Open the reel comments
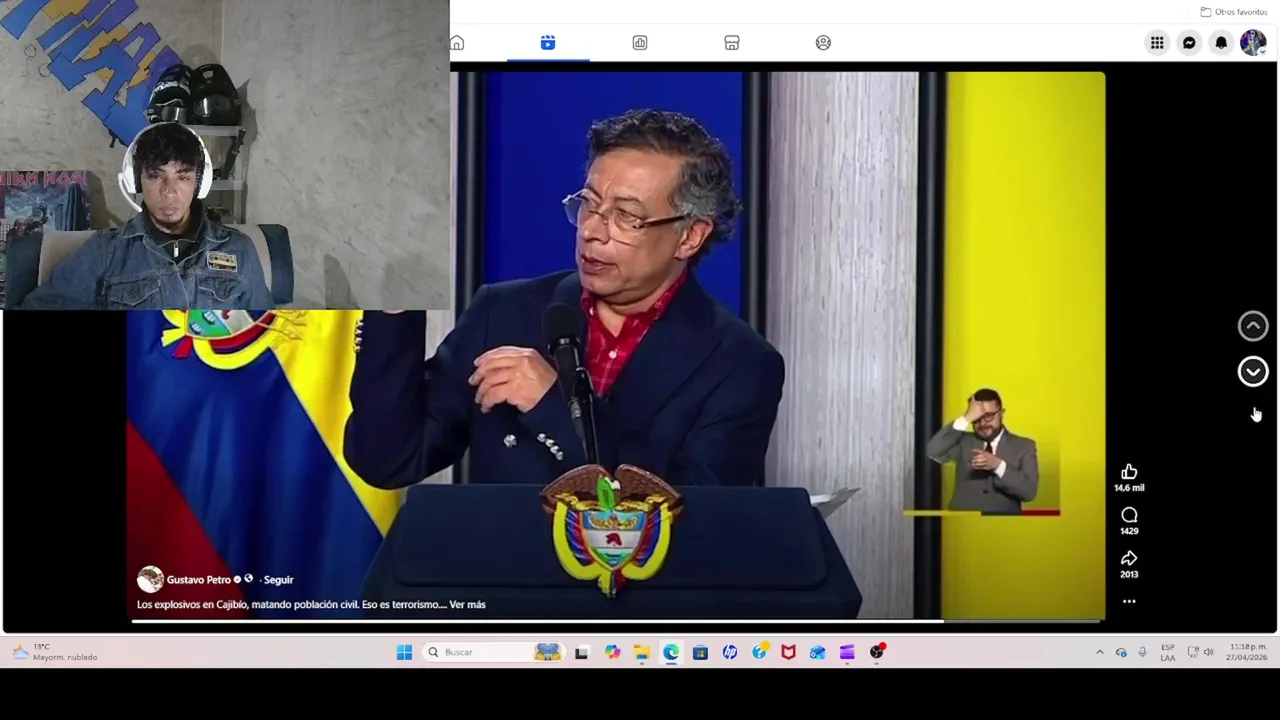Image resolution: width=1280 pixels, height=720 pixels. (1129, 516)
